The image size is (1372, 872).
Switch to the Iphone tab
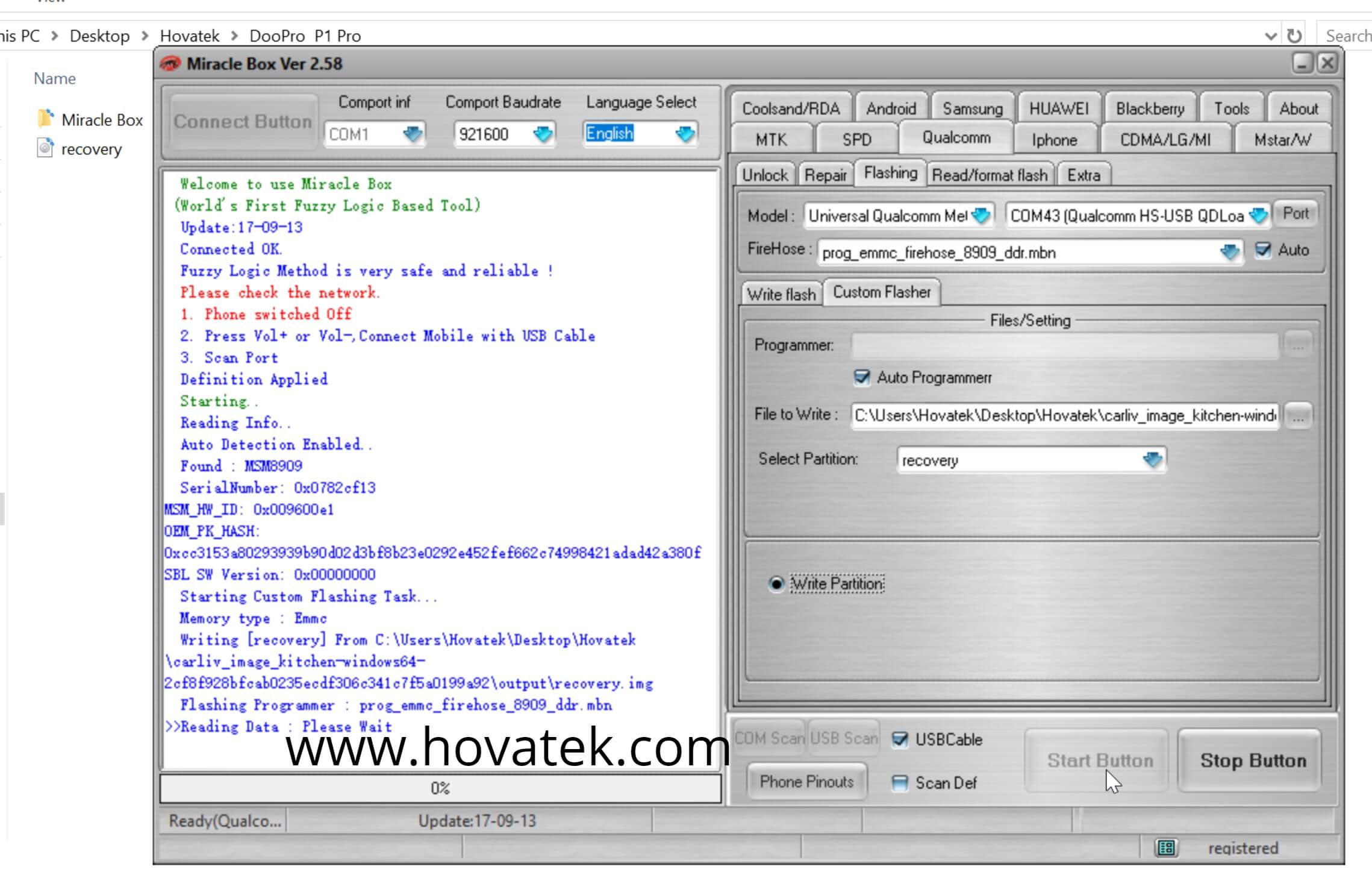(1054, 140)
